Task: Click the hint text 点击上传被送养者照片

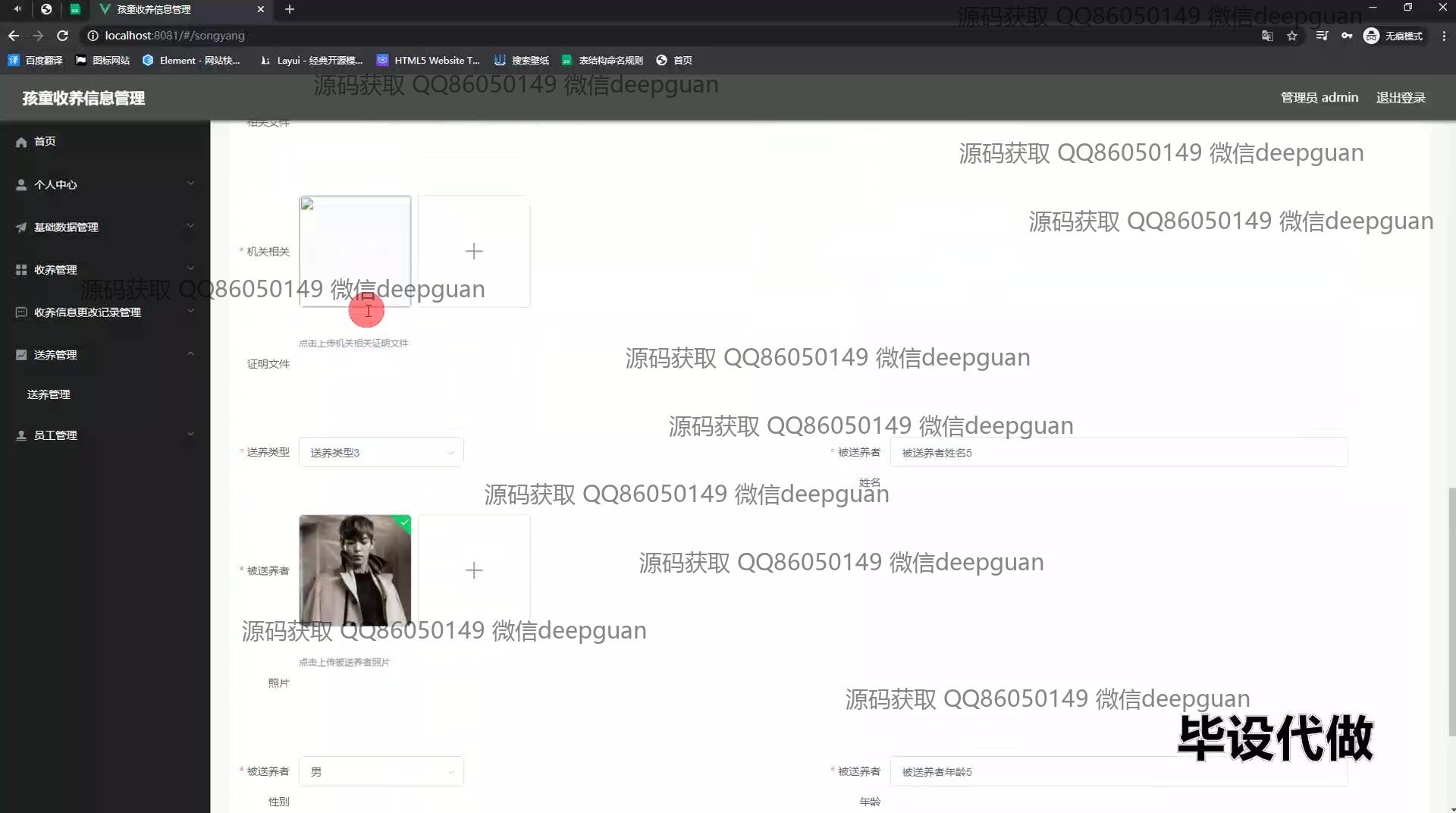Action: pyautogui.click(x=344, y=662)
